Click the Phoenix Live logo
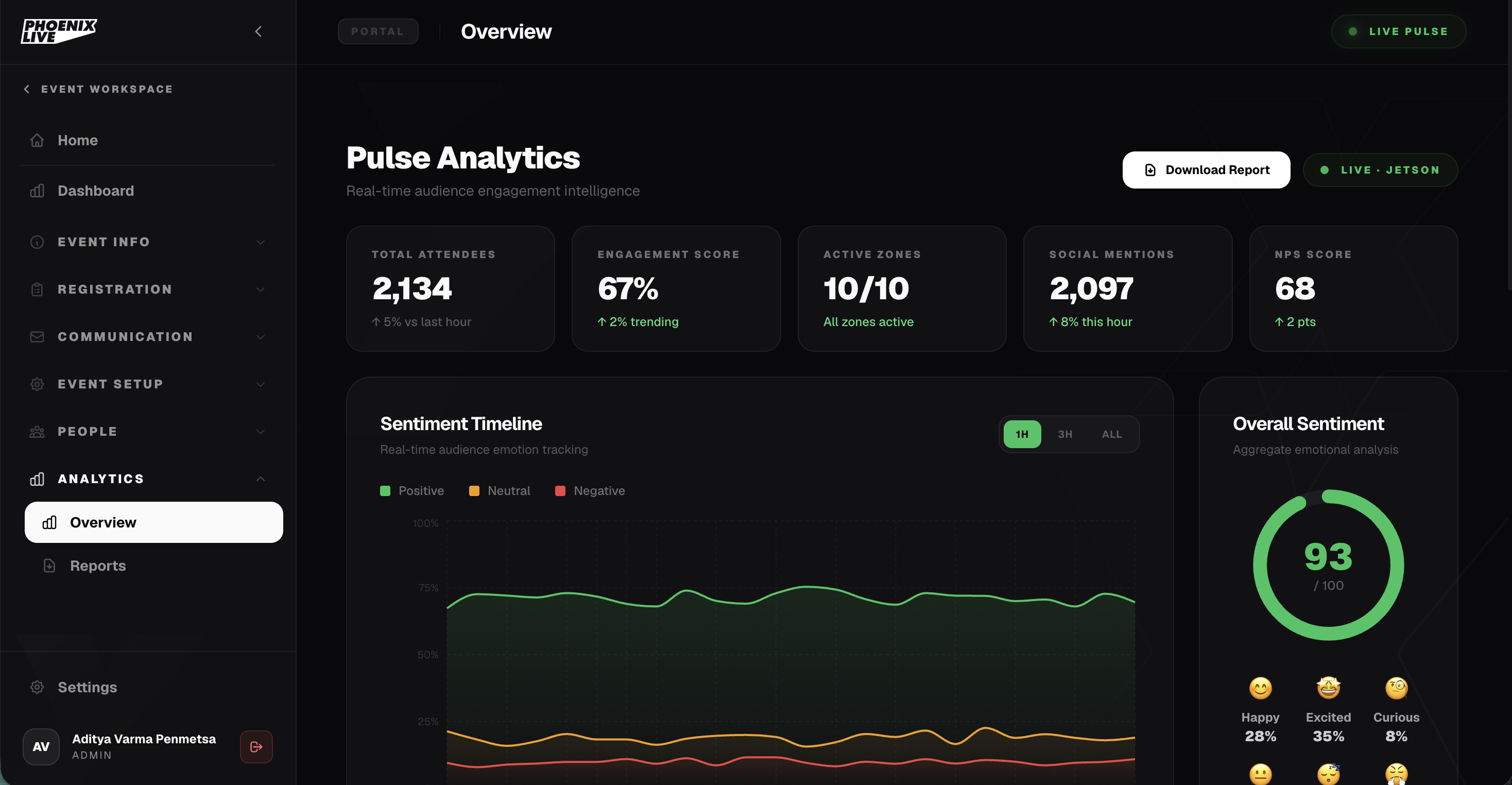Screen dimensions: 1512x785 pyautogui.click(x=59, y=31)
